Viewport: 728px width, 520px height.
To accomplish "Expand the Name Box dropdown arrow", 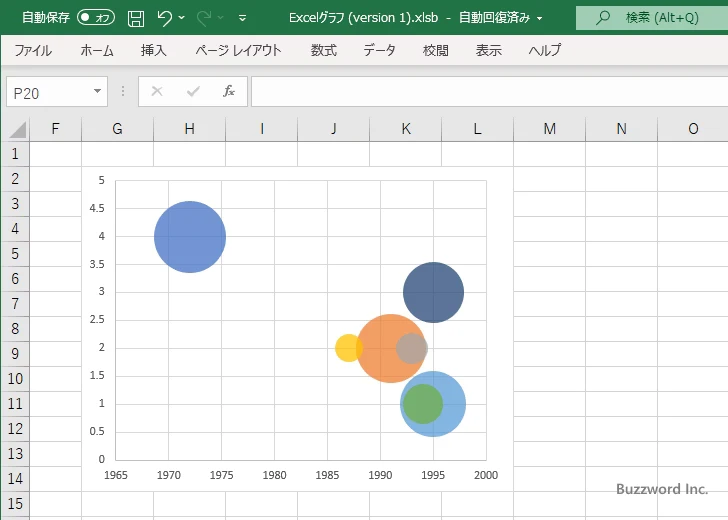I will tap(98, 91).
